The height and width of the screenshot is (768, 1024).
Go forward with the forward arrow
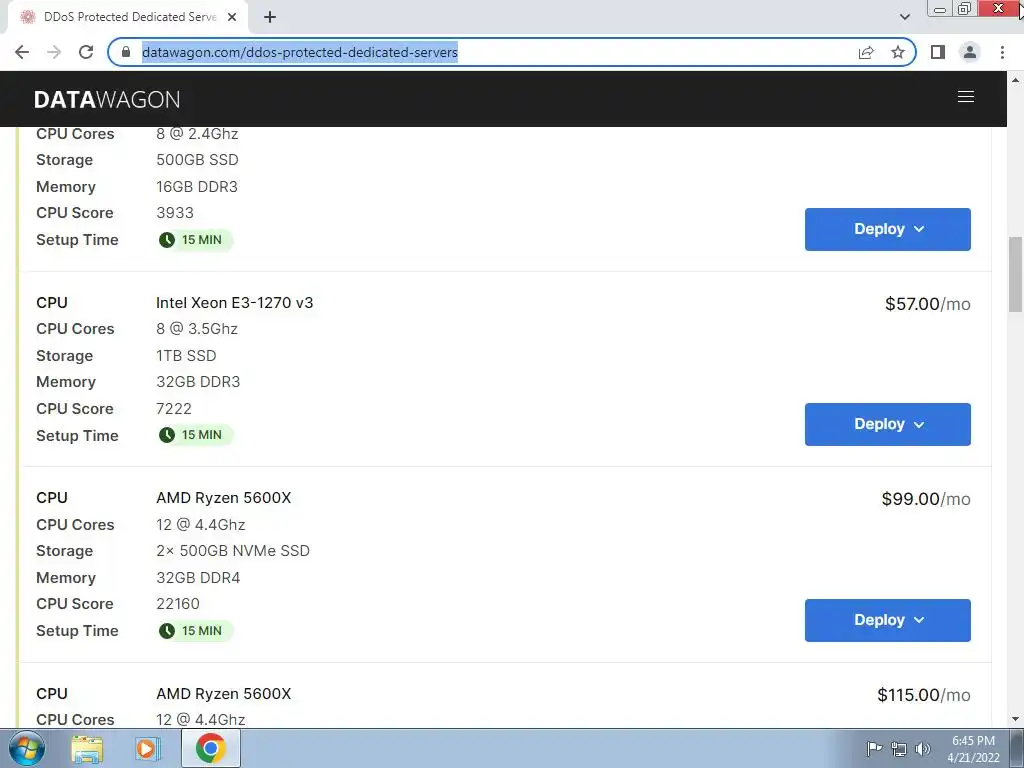(54, 52)
